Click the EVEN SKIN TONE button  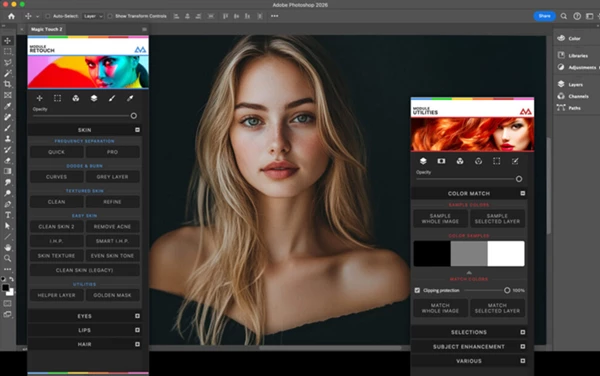point(112,256)
